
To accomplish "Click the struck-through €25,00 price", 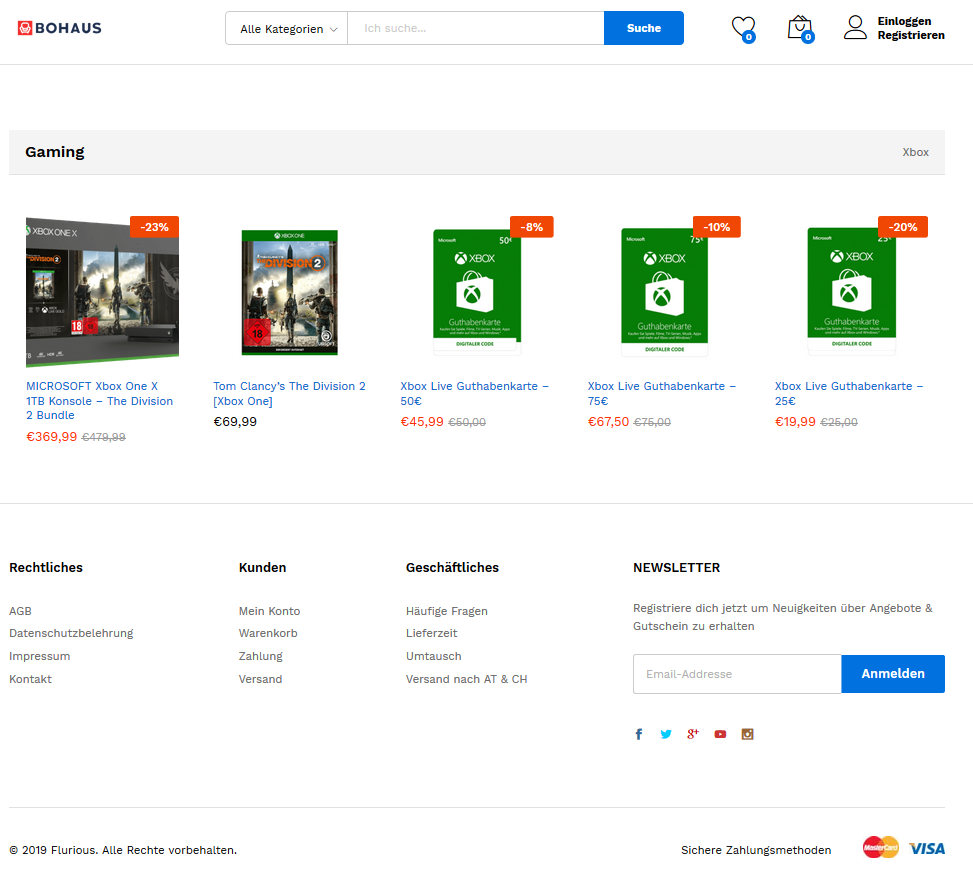I will [839, 422].
